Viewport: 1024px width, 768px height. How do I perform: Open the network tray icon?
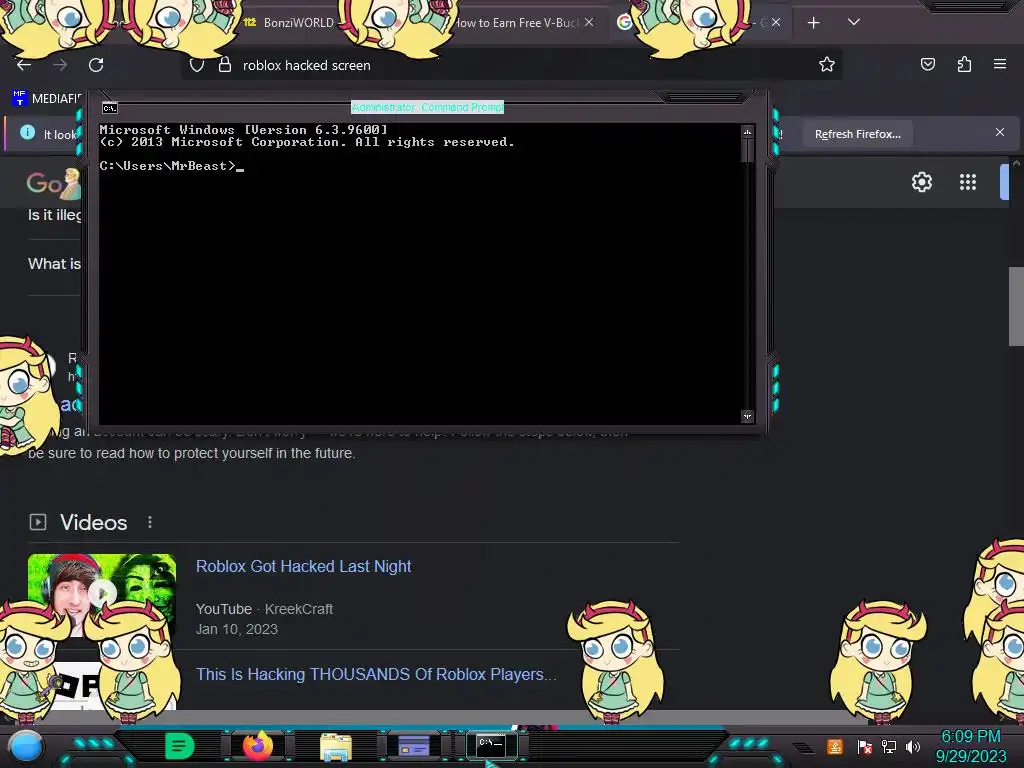889,746
